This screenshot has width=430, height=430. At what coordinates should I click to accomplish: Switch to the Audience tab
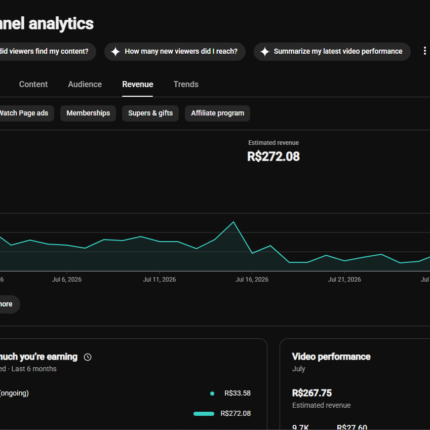pos(85,84)
